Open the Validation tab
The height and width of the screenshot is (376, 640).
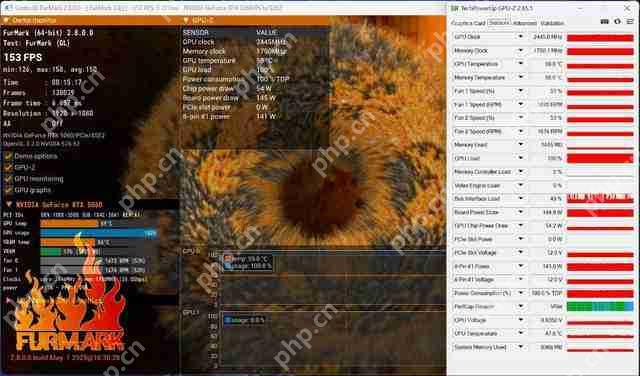pos(552,23)
